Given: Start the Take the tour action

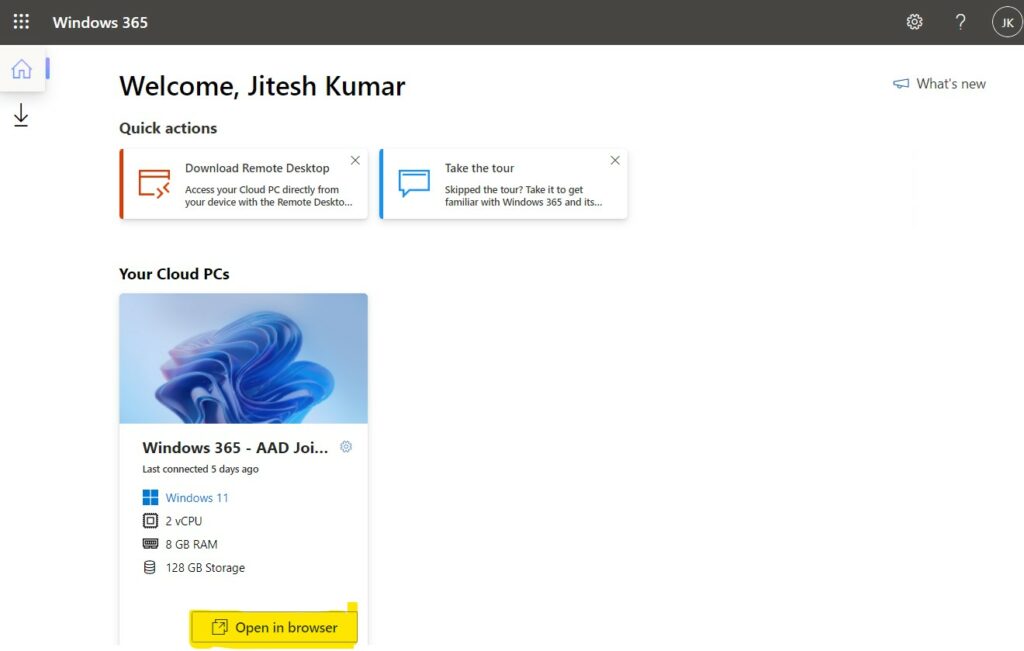Looking at the screenshot, I should tap(504, 184).
